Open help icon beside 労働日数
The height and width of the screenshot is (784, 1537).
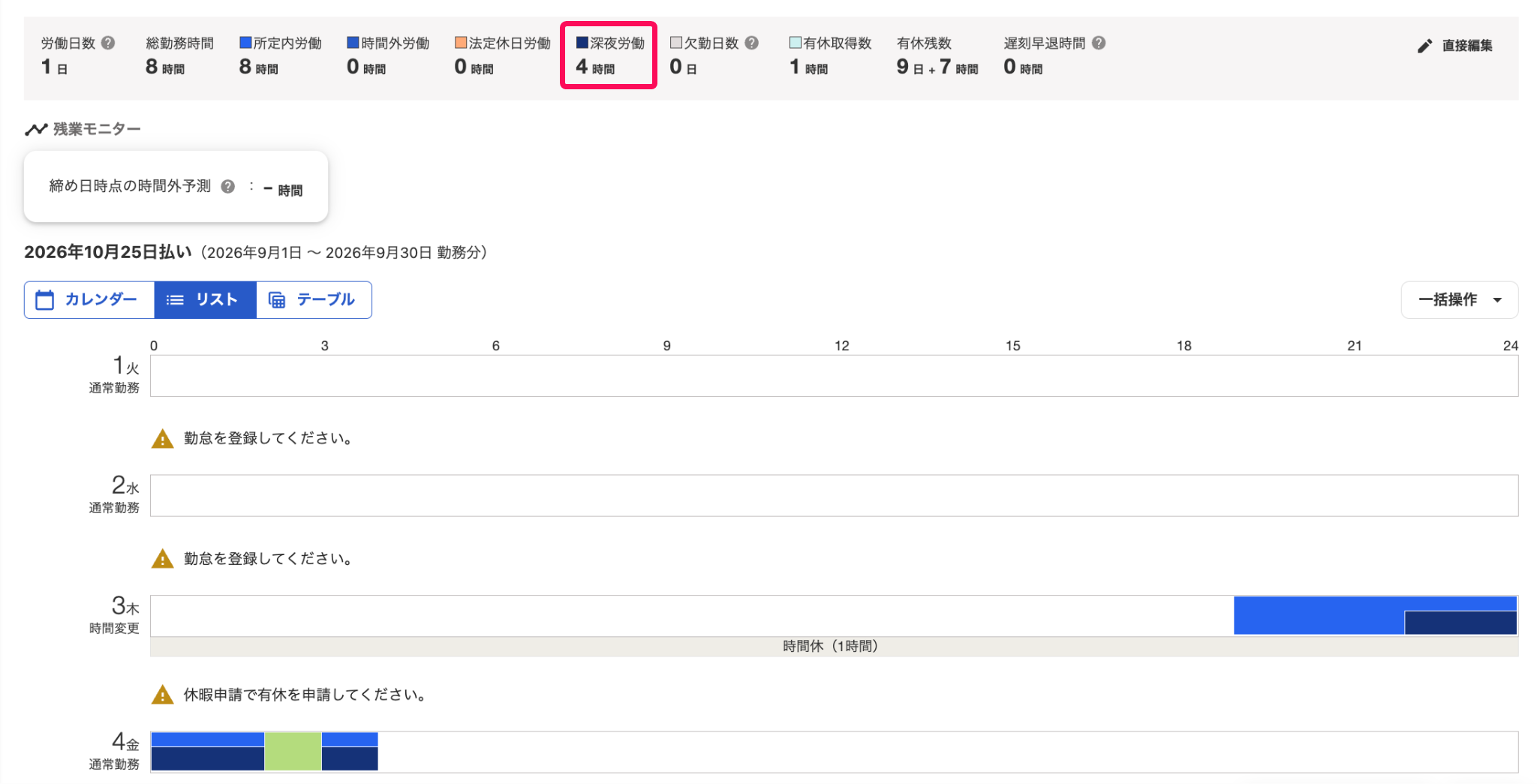click(x=108, y=43)
